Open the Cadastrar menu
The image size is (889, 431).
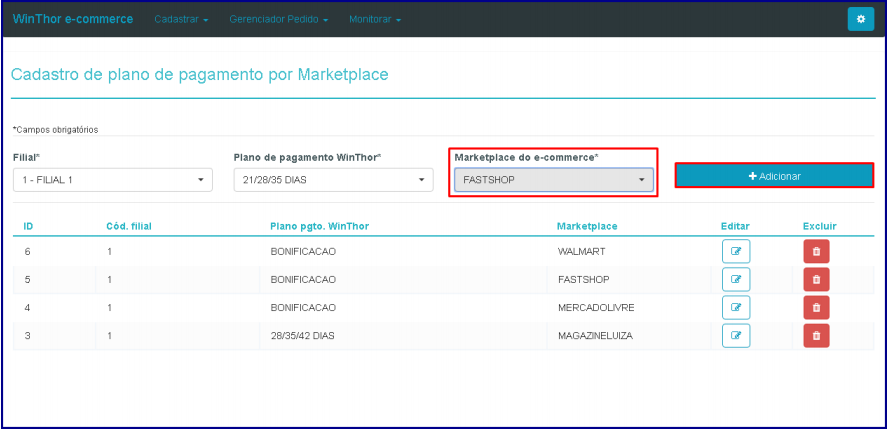click(181, 19)
